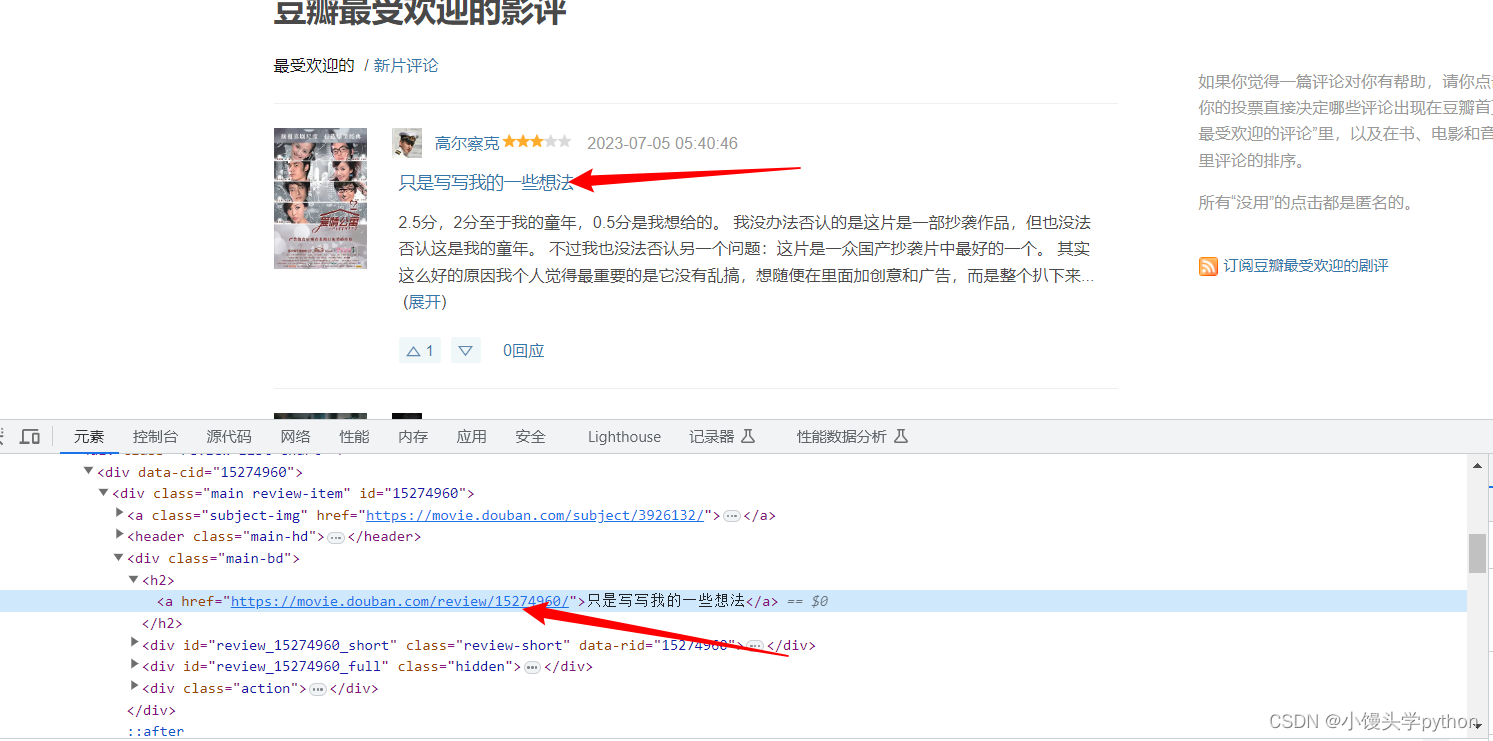Image resolution: width=1493 pixels, height=741 pixels.
Task: Expand the subject-img anchor node
Action: 119,514
